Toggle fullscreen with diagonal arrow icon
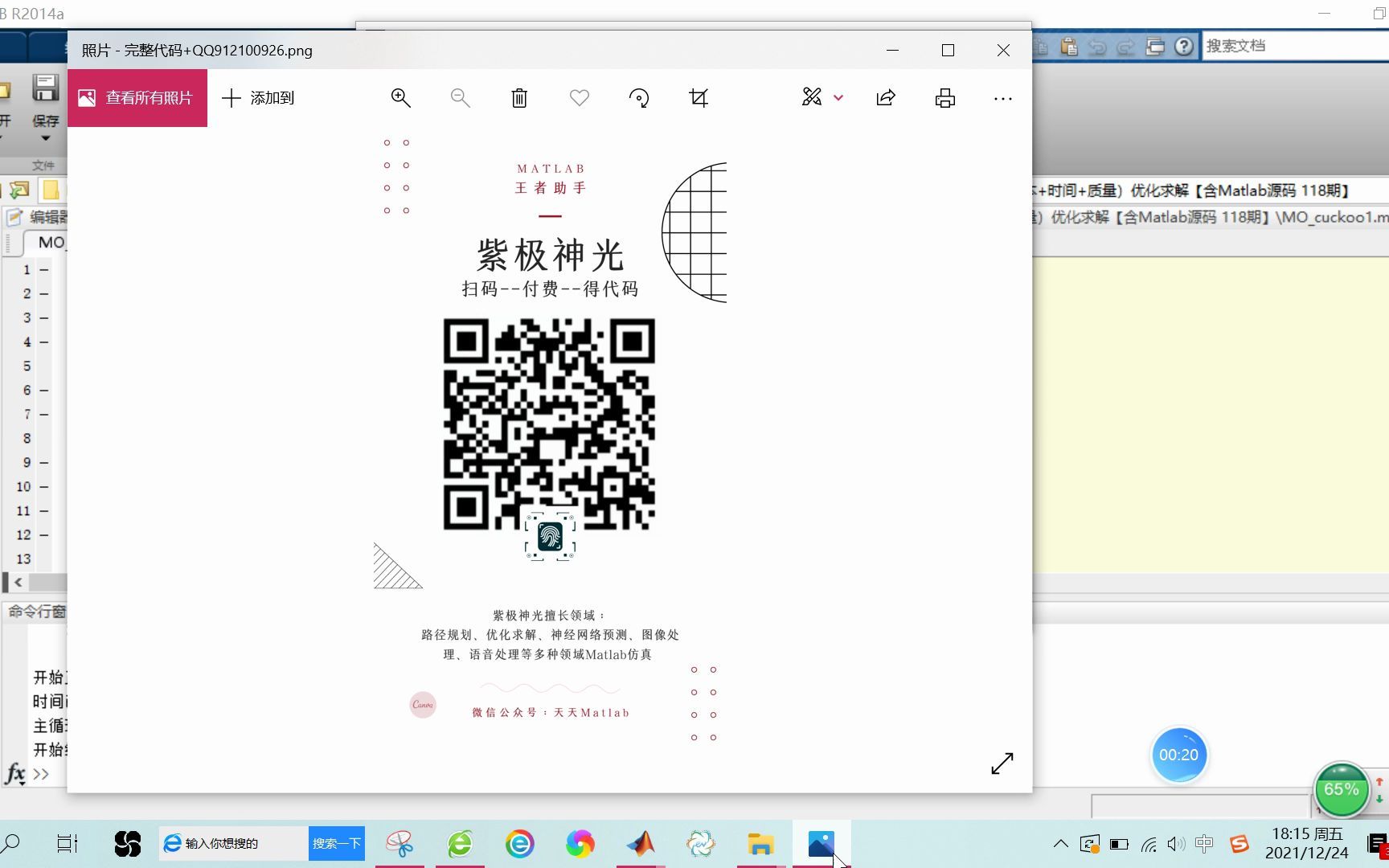Screen dimensions: 1389x868 click(1002, 764)
